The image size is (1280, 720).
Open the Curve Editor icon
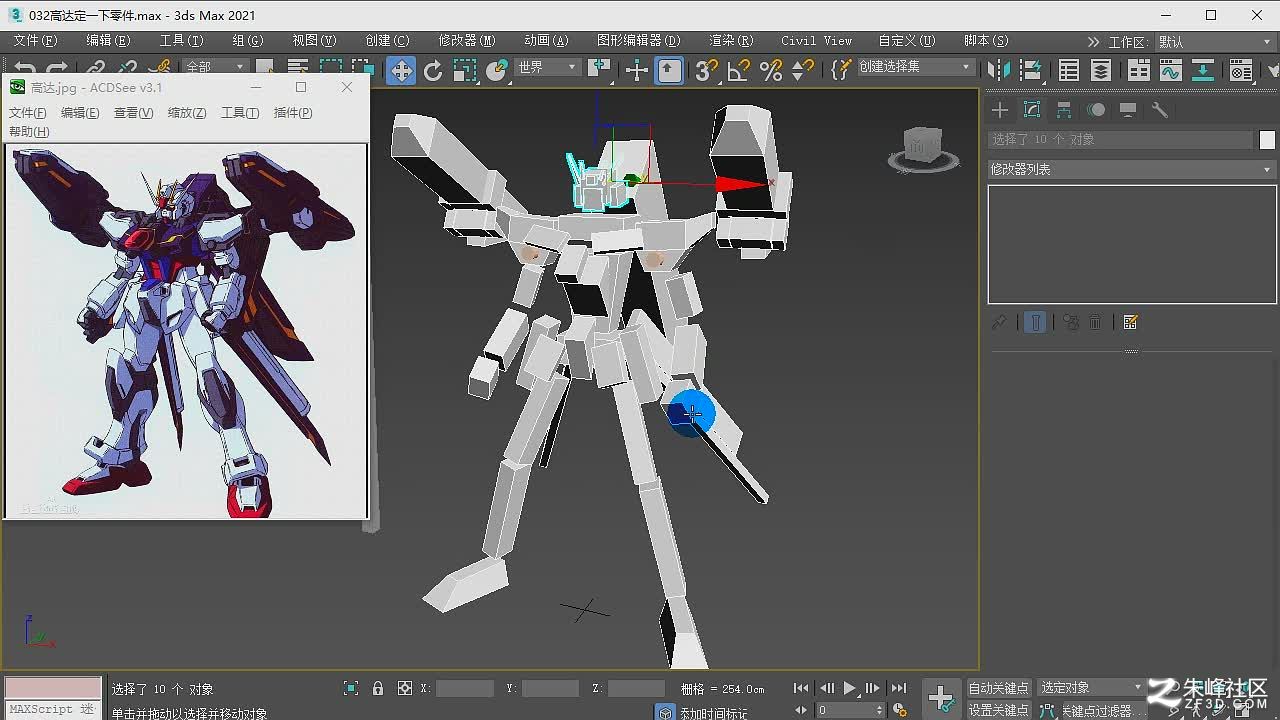(x=1170, y=70)
